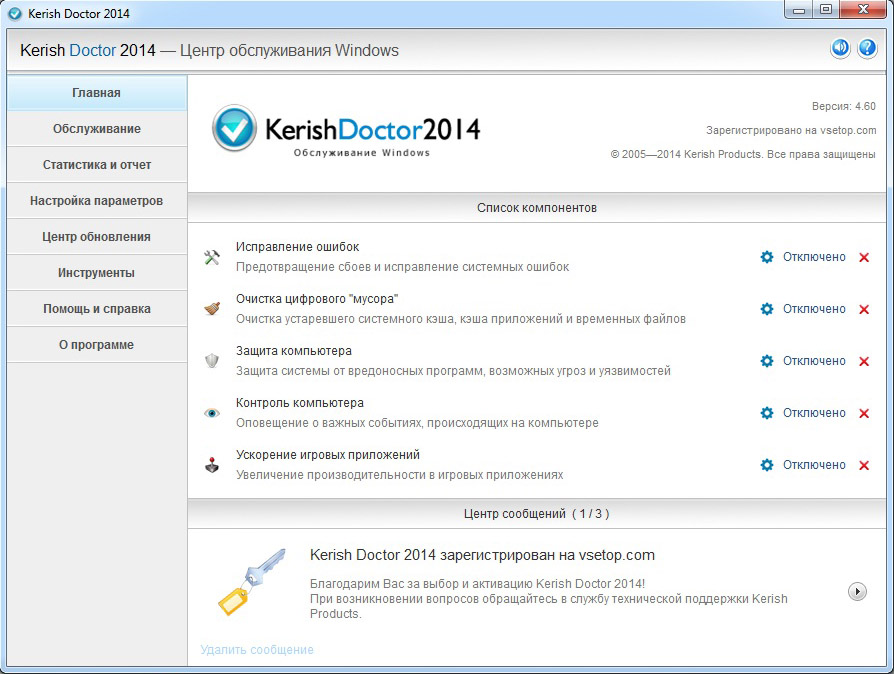Image resolution: width=894 pixels, height=674 pixels.
Task: Click the sound speaker icon in the header
Action: [840, 48]
